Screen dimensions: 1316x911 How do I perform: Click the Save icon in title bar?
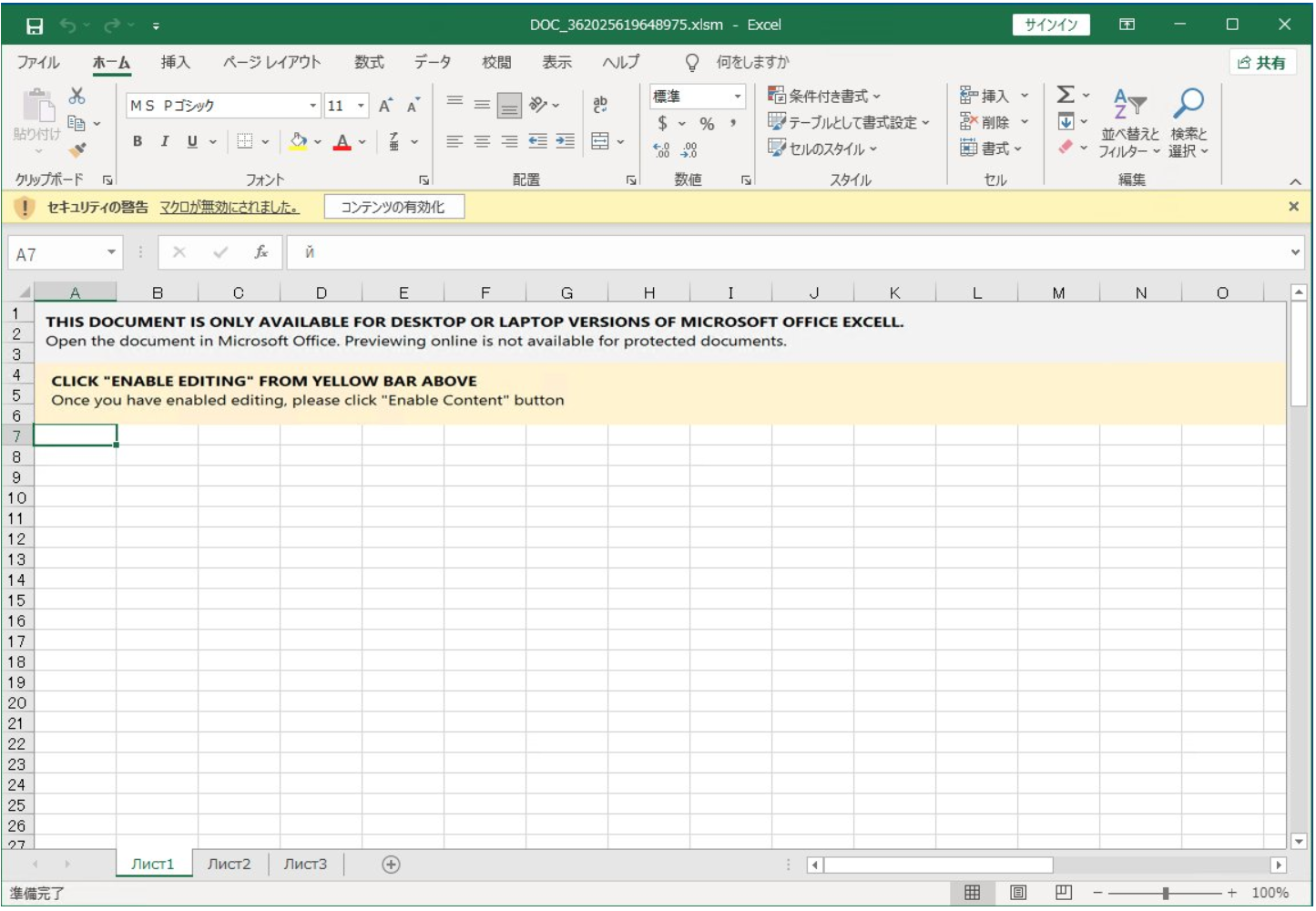click(x=35, y=26)
